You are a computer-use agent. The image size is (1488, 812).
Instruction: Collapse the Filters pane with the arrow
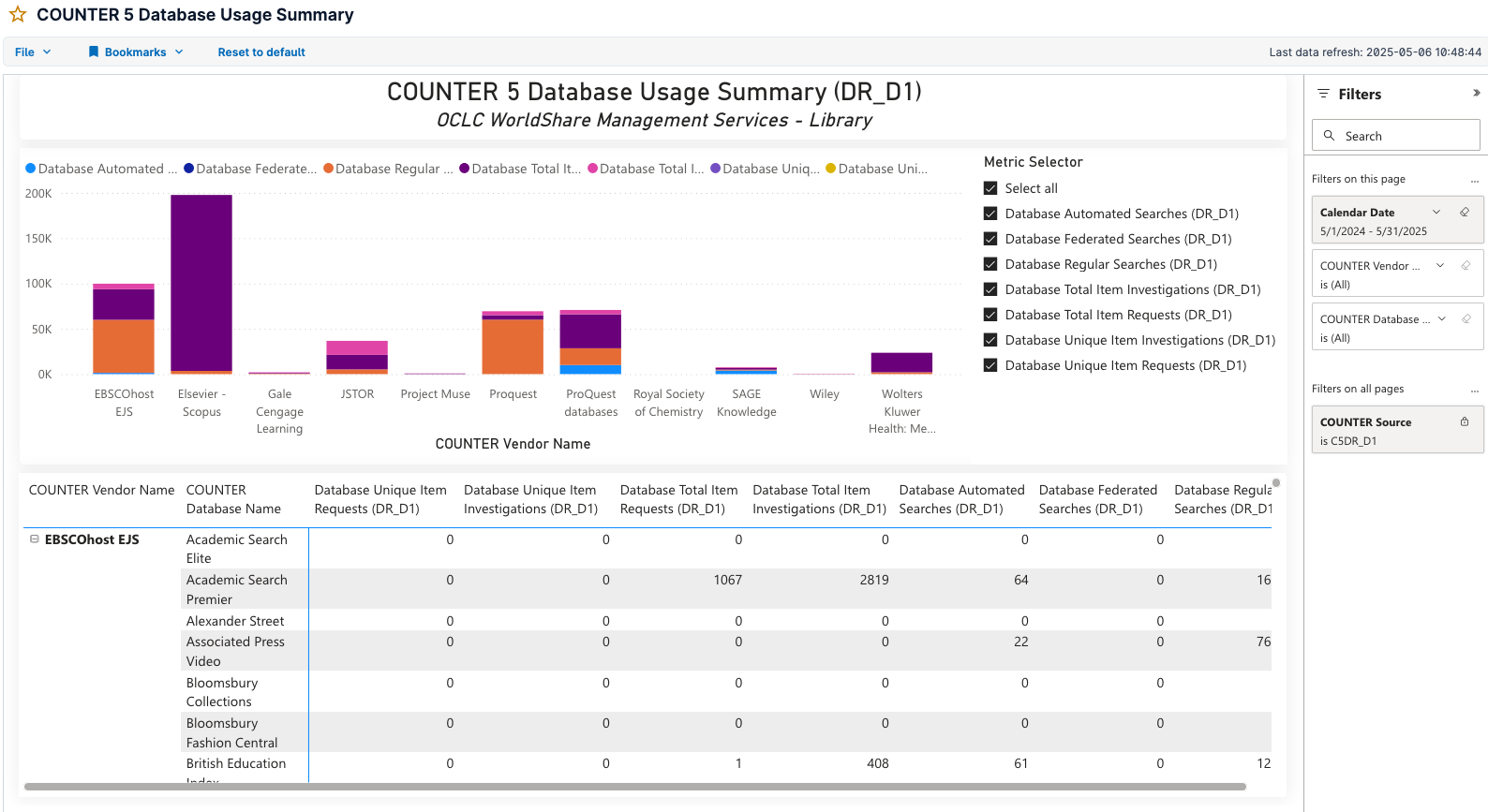[1476, 93]
